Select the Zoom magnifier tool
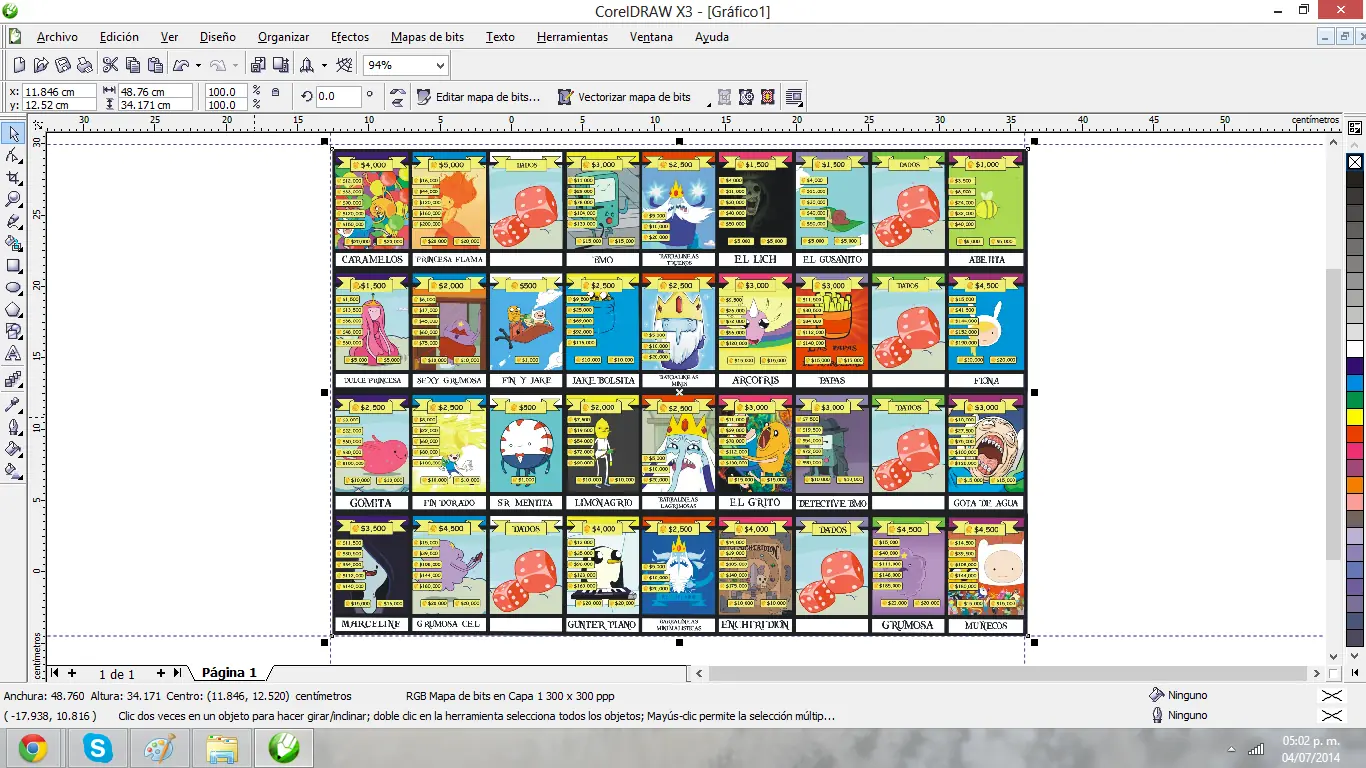1366x768 pixels. [14, 200]
